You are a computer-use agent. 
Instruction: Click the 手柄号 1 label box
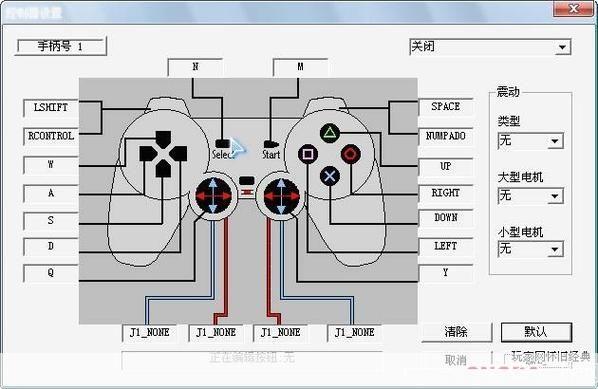pyautogui.click(x=60, y=47)
